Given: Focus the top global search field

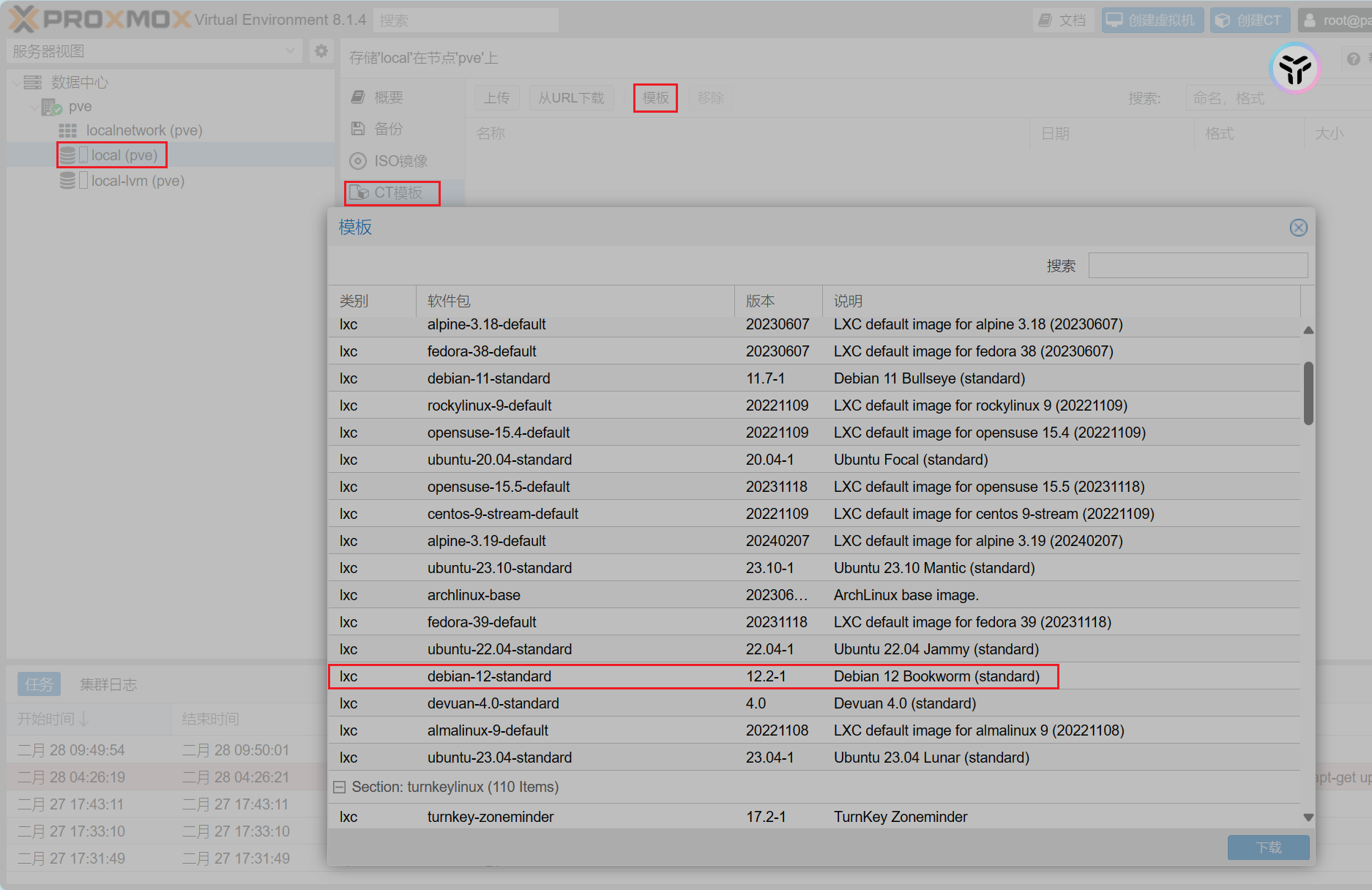Looking at the screenshot, I should coord(466,20).
